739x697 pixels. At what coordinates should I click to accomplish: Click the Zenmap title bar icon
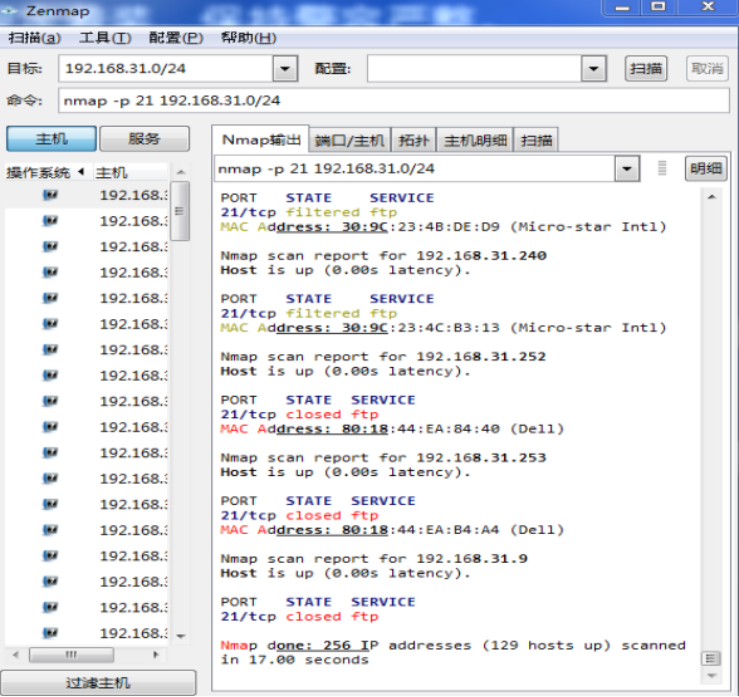coord(10,10)
